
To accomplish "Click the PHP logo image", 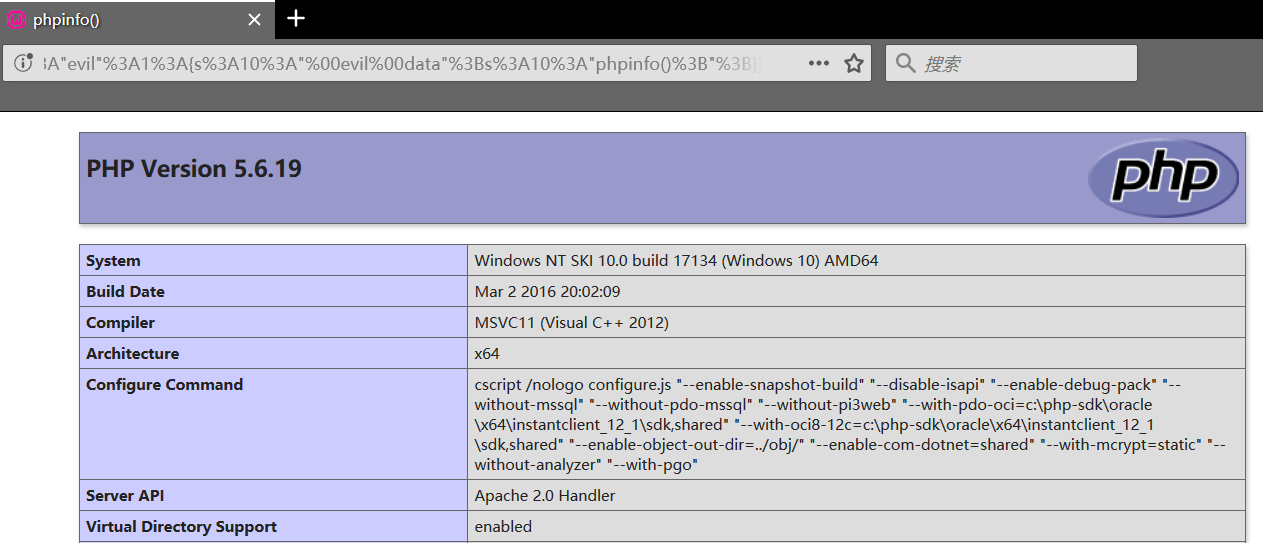I will point(1163,178).
